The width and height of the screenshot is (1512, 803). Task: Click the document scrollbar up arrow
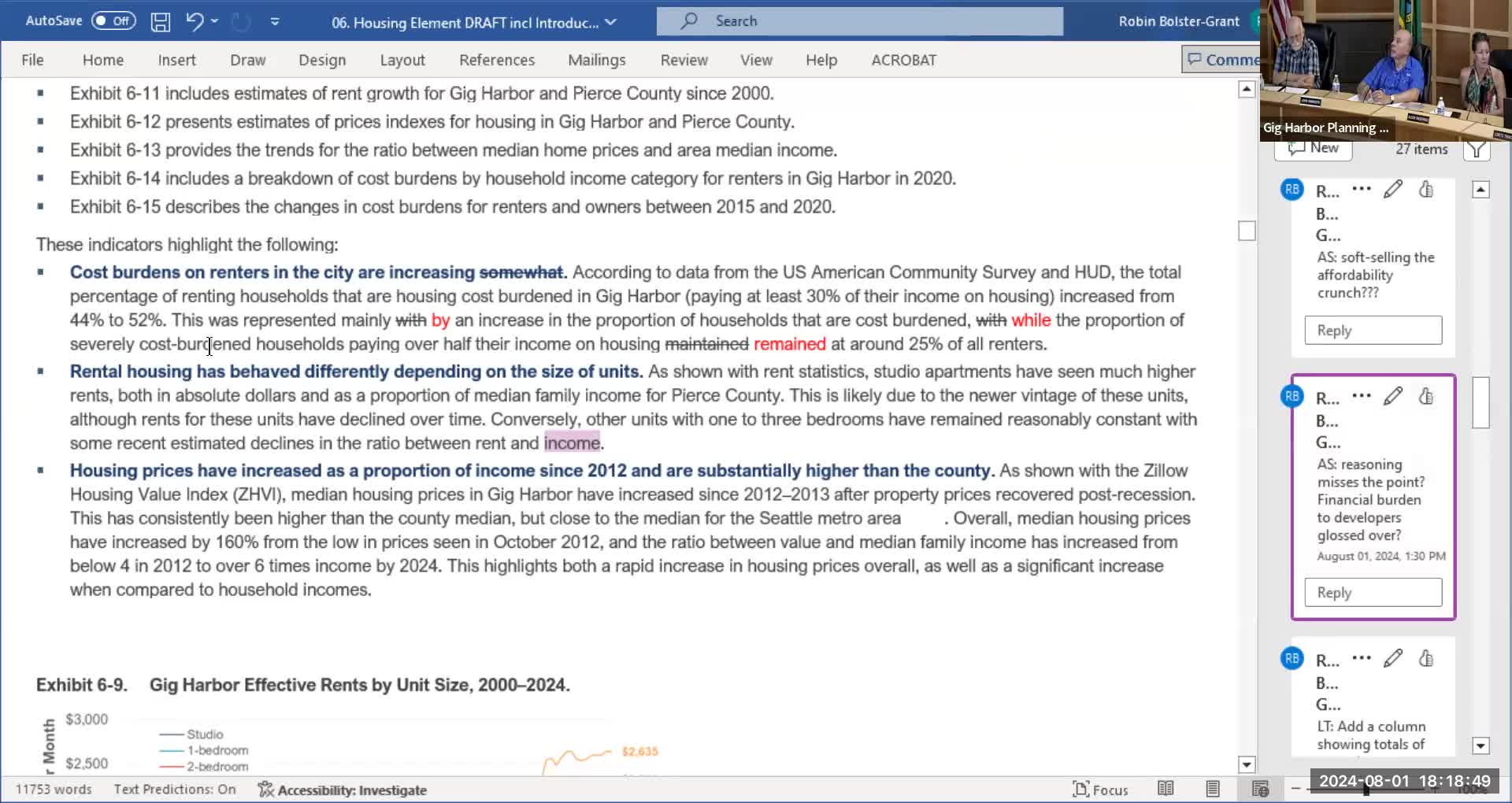(1247, 90)
